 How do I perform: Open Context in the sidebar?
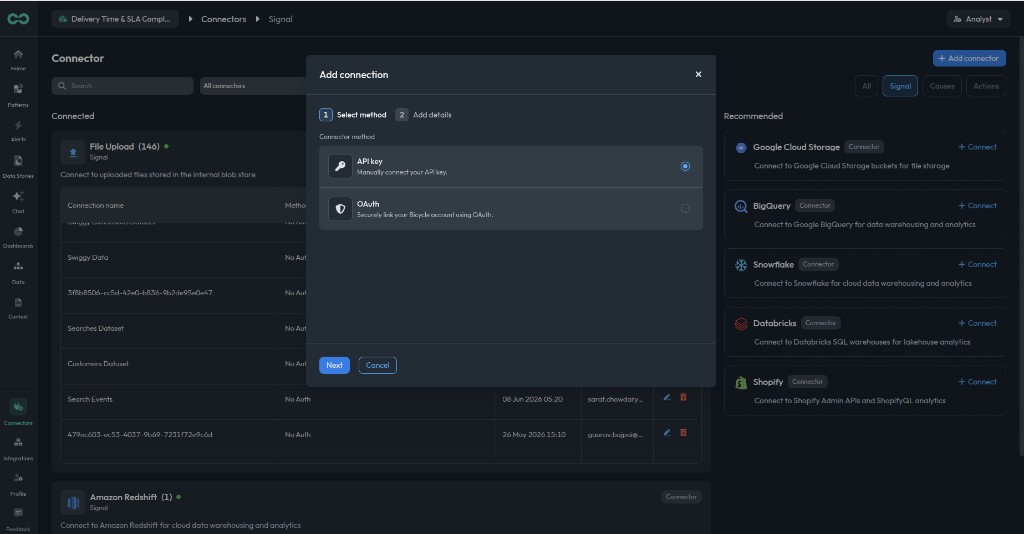click(18, 307)
